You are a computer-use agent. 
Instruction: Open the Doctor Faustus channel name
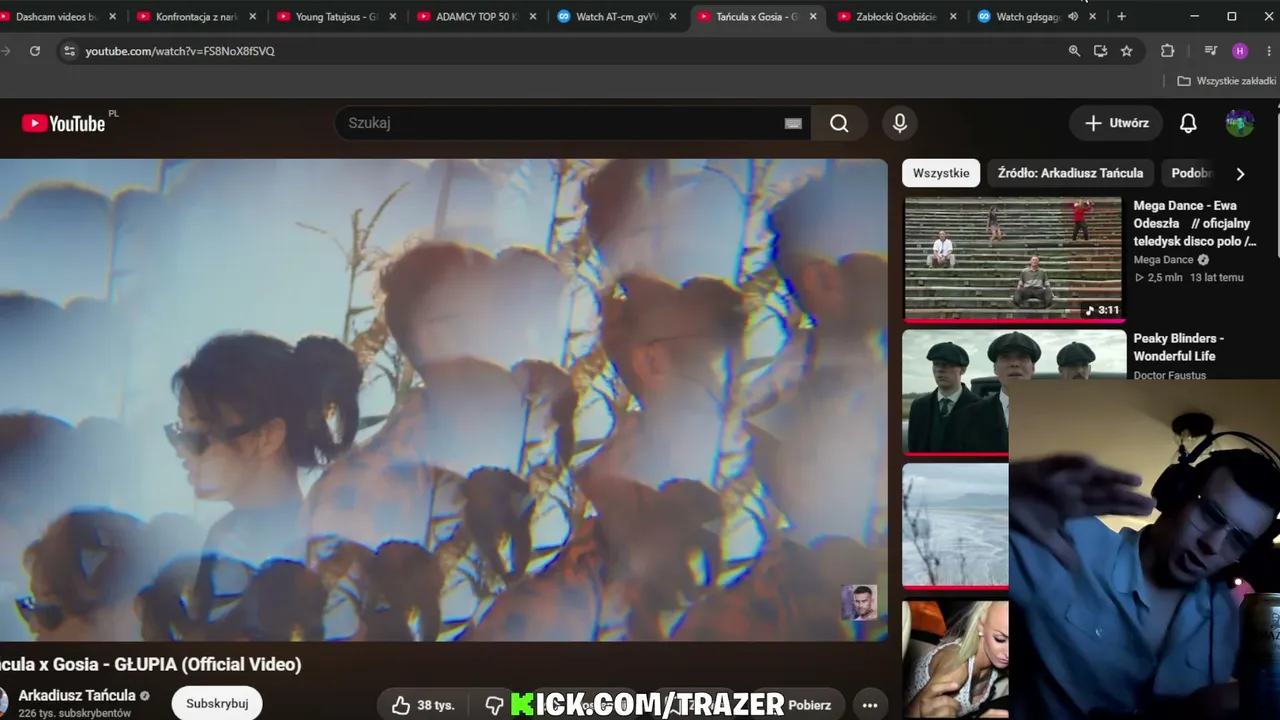tap(1169, 375)
